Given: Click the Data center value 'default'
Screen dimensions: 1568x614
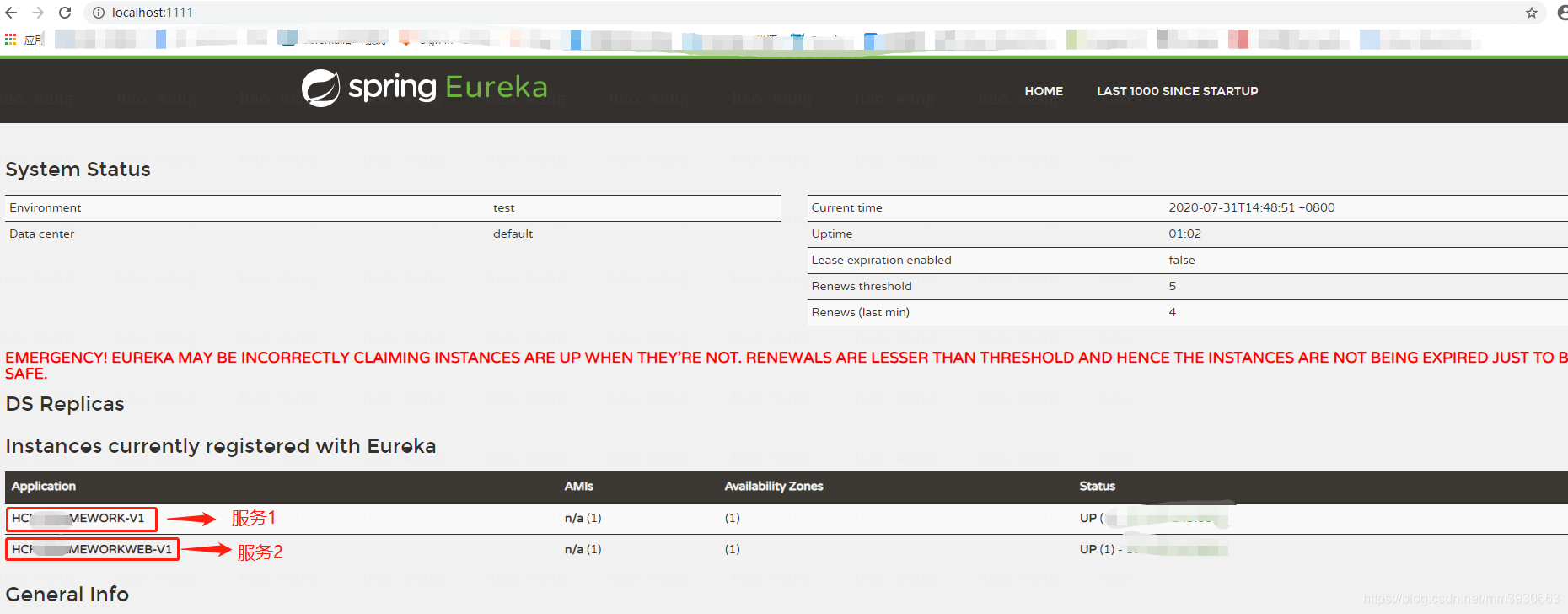Looking at the screenshot, I should (513, 234).
